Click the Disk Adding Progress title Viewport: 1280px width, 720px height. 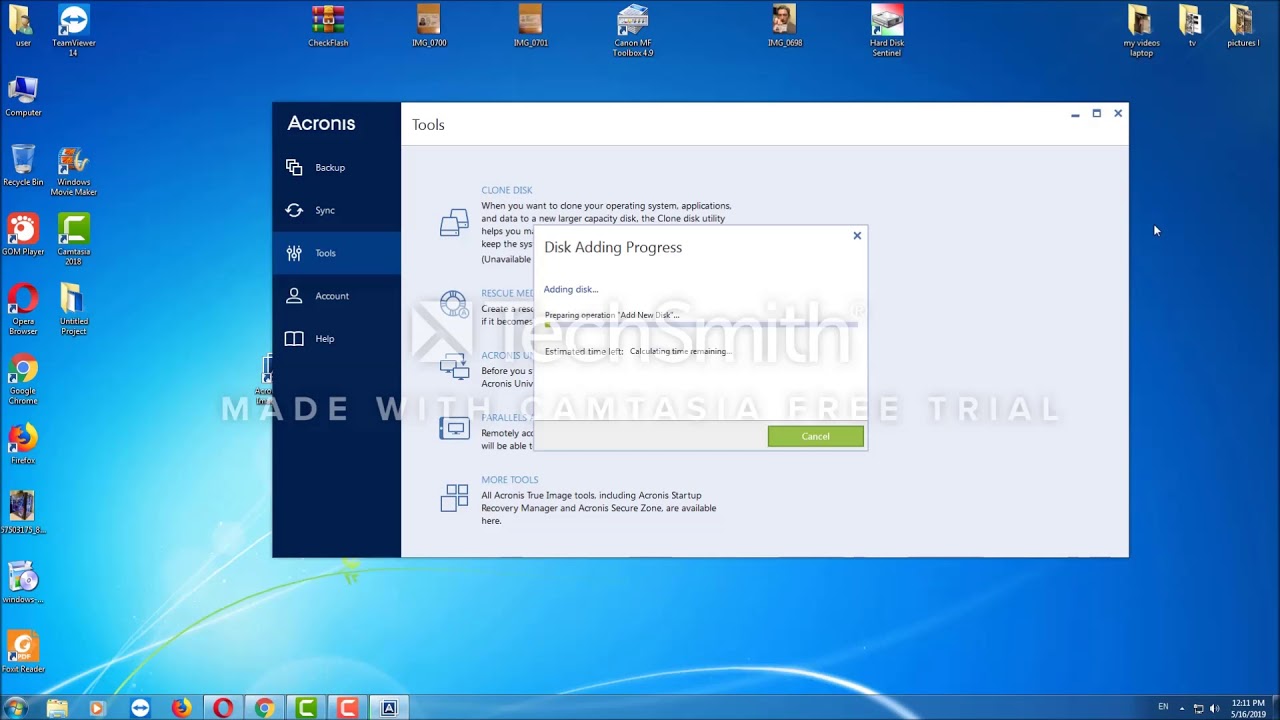613,247
